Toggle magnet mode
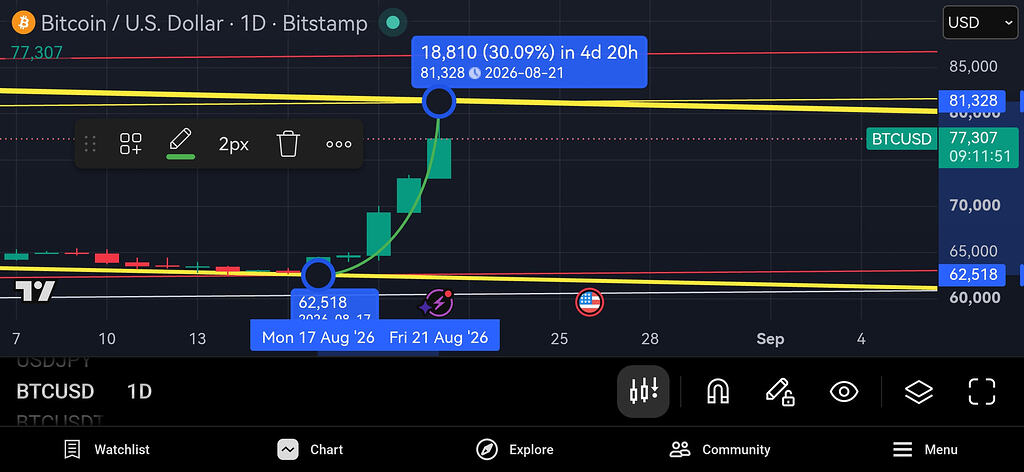1024x472 pixels. click(x=718, y=392)
